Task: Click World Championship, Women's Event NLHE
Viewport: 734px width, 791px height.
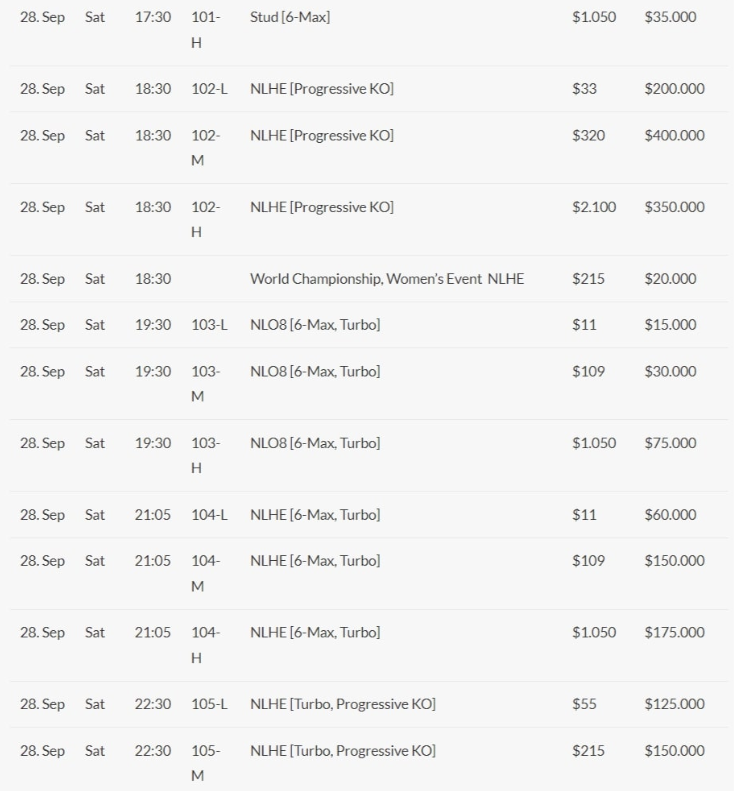Action: click(386, 279)
